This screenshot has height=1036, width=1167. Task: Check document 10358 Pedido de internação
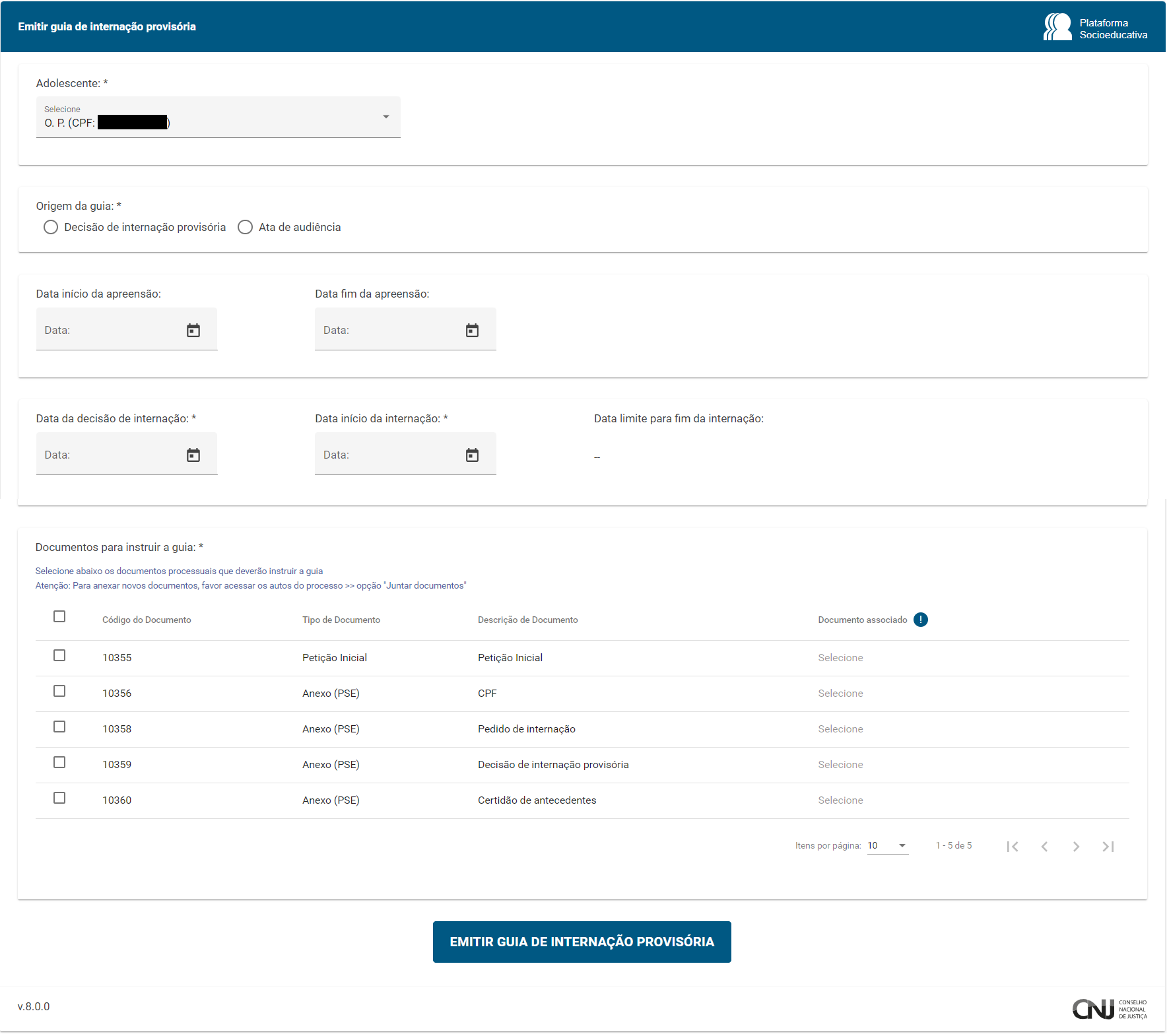(x=59, y=727)
